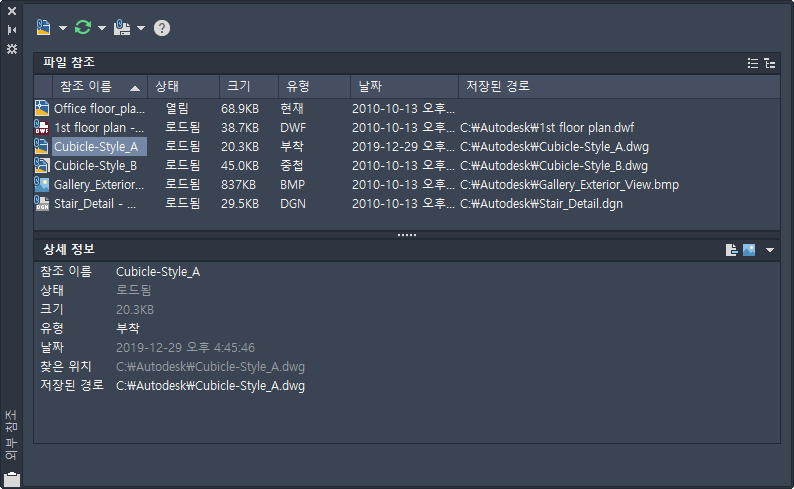794x489 pixels.
Task: Click the palette auto-hide icon
Action: point(12,29)
